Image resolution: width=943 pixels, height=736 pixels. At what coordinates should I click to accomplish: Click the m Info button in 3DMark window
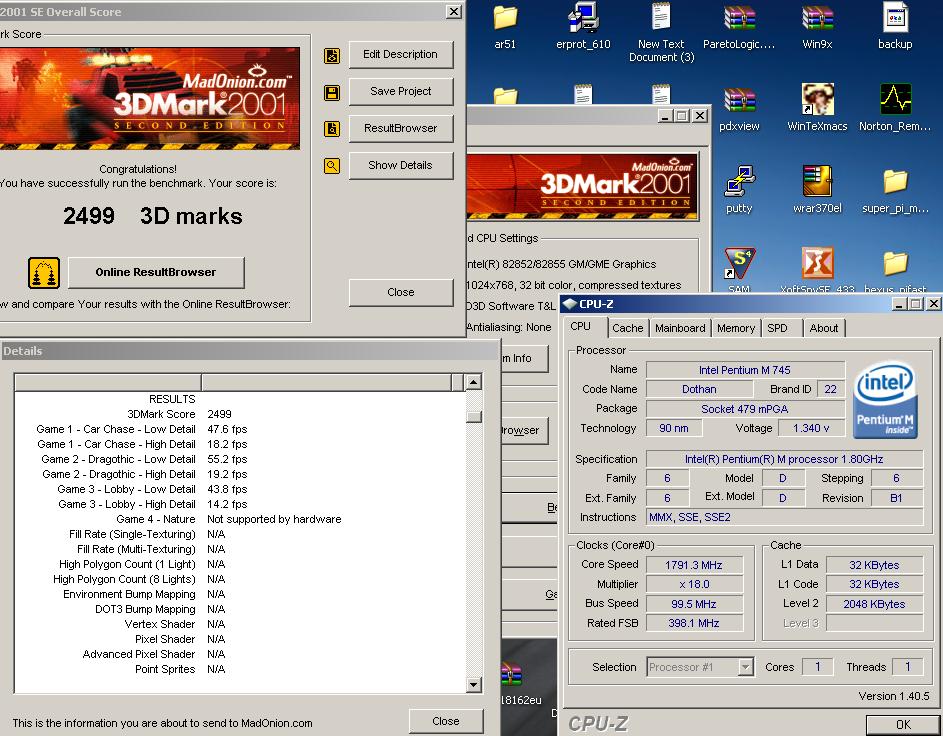point(524,358)
